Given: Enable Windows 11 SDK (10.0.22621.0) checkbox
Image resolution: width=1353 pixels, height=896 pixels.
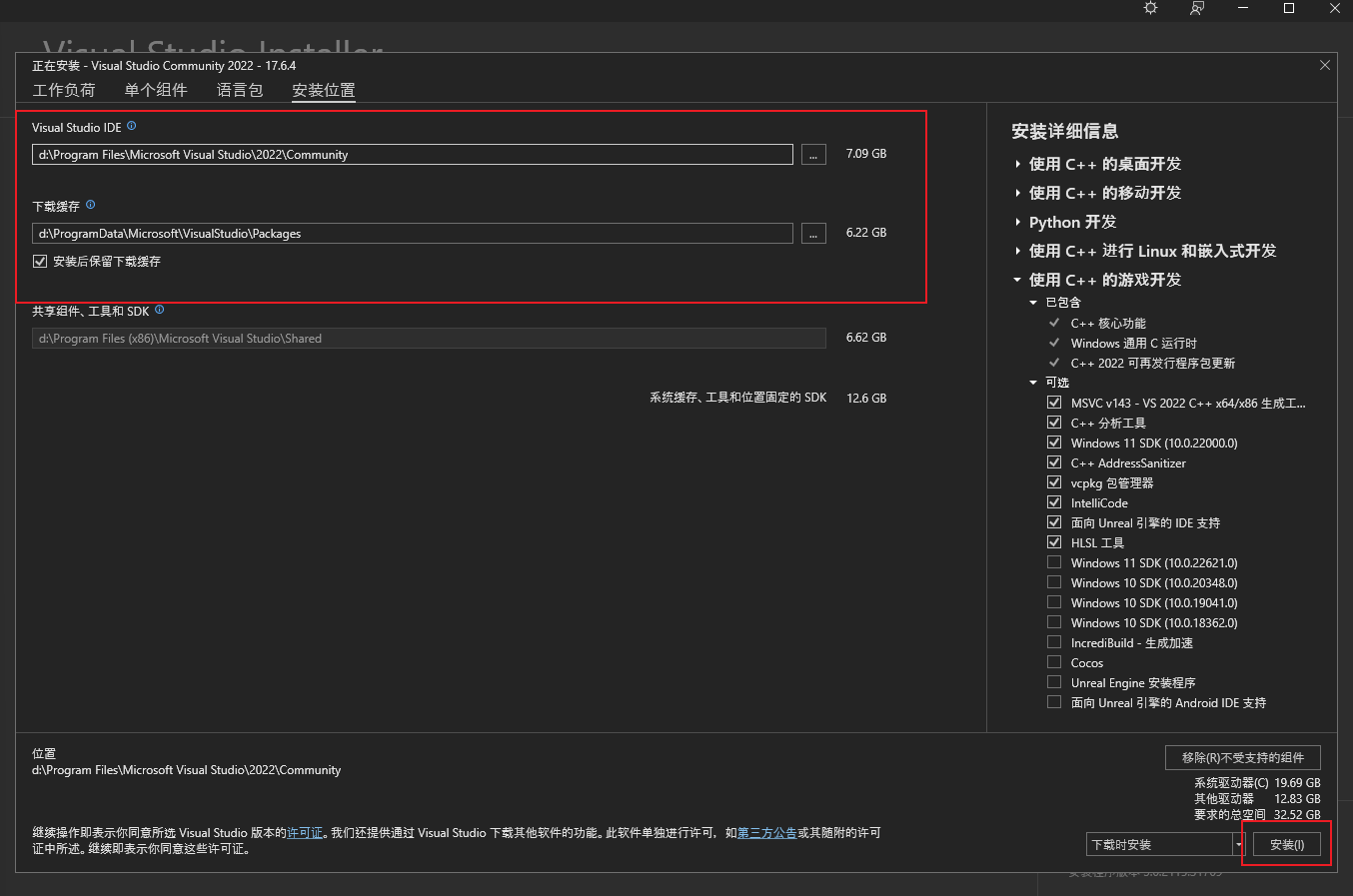Looking at the screenshot, I should point(1054,562).
